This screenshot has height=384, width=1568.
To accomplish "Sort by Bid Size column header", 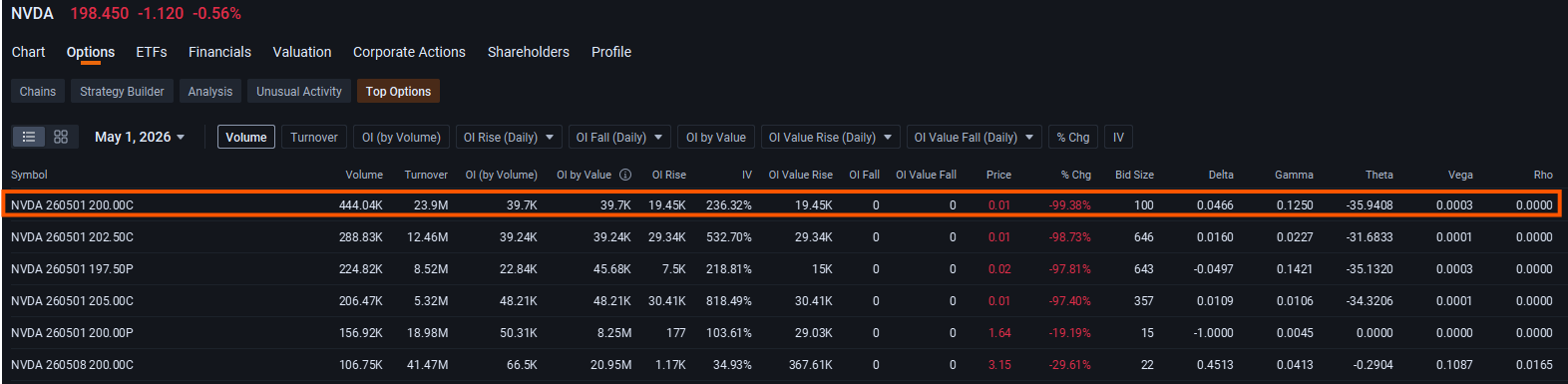I will coord(1134,175).
